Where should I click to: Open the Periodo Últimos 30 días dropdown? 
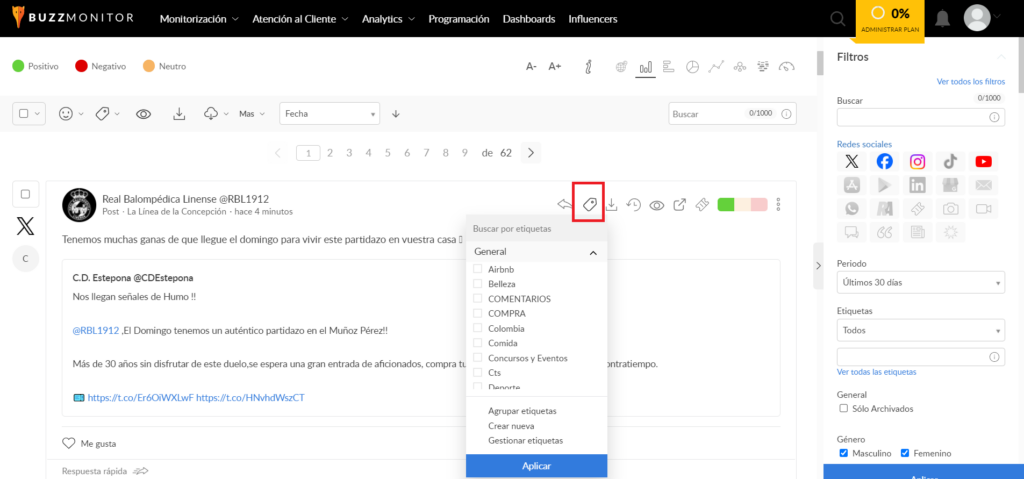click(921, 283)
